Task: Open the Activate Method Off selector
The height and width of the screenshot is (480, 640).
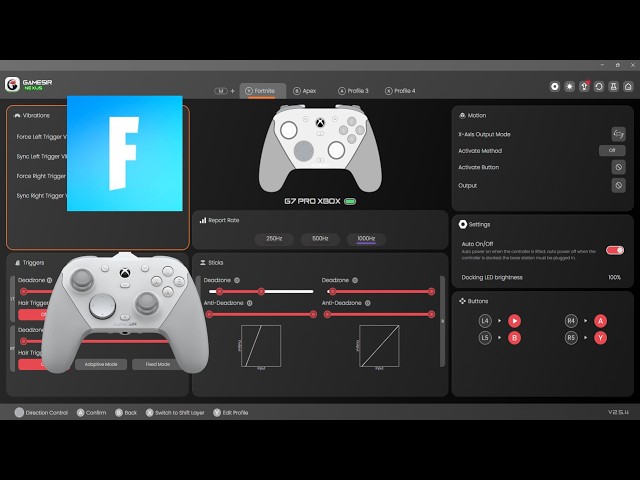Action: tap(612, 151)
